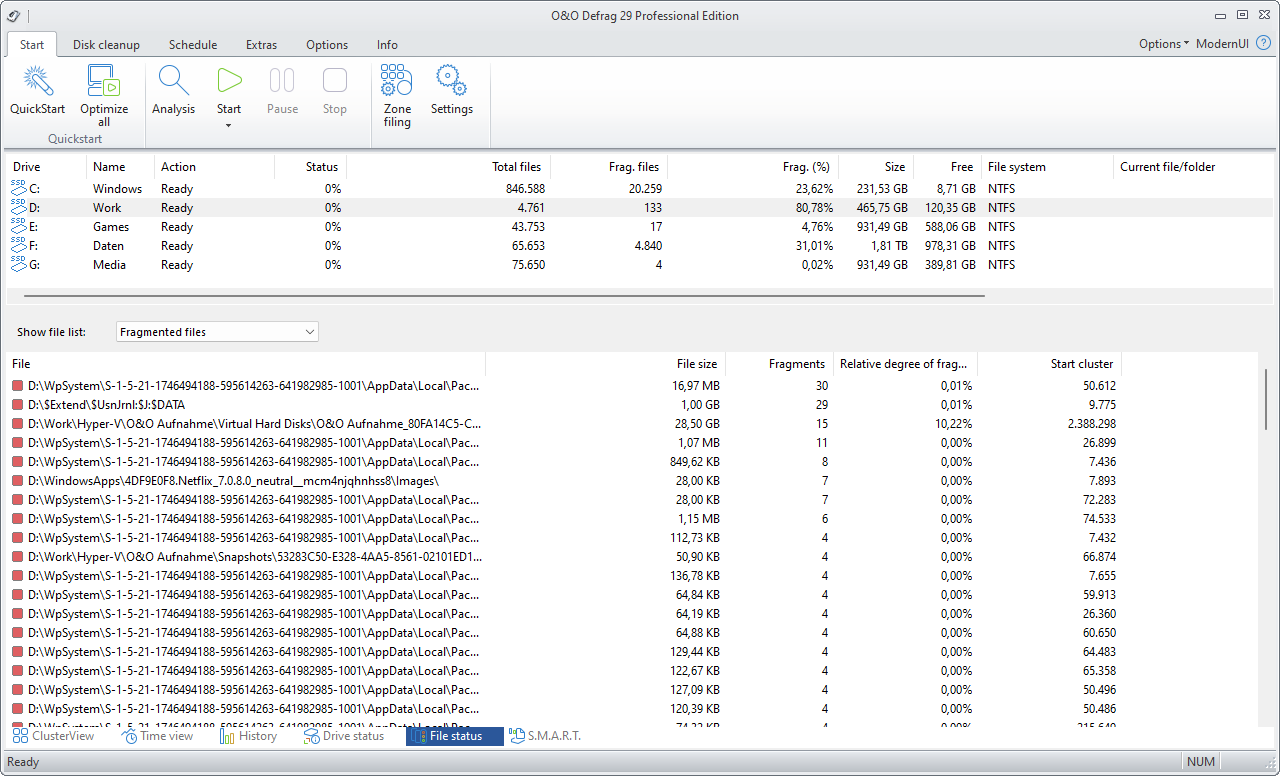Screen dimensions: 1280x776
Task: Click the 80,78% fragmentation value
Action: (814, 208)
